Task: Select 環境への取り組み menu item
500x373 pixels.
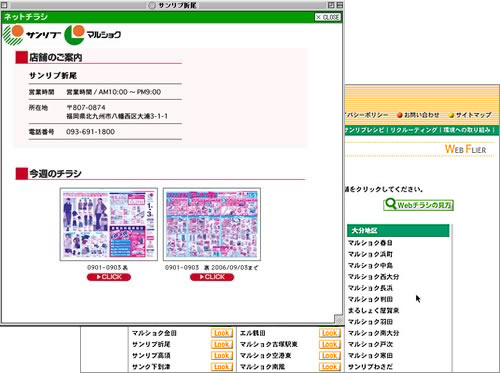Action: 467,130
